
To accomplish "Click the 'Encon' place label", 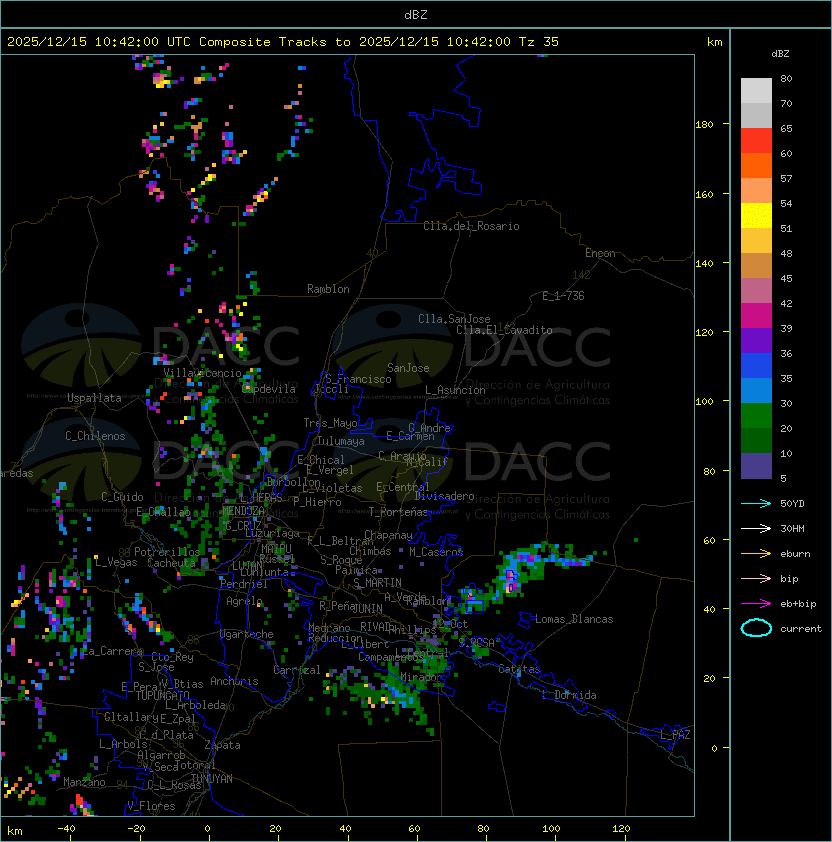I will tap(600, 253).
